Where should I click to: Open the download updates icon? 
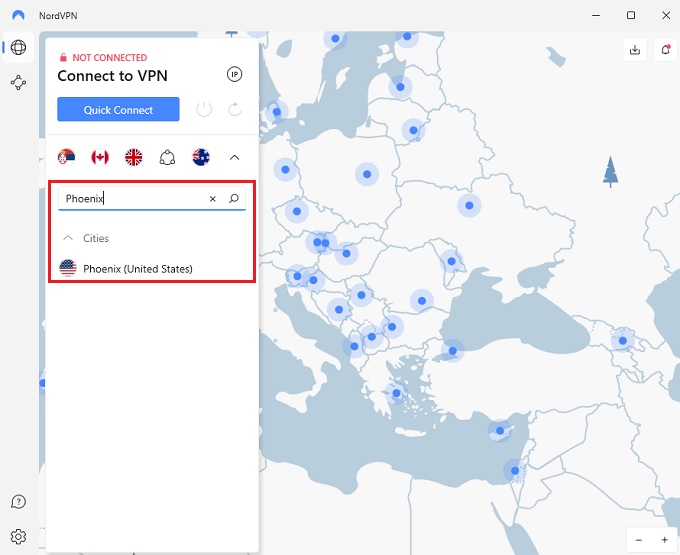point(635,50)
